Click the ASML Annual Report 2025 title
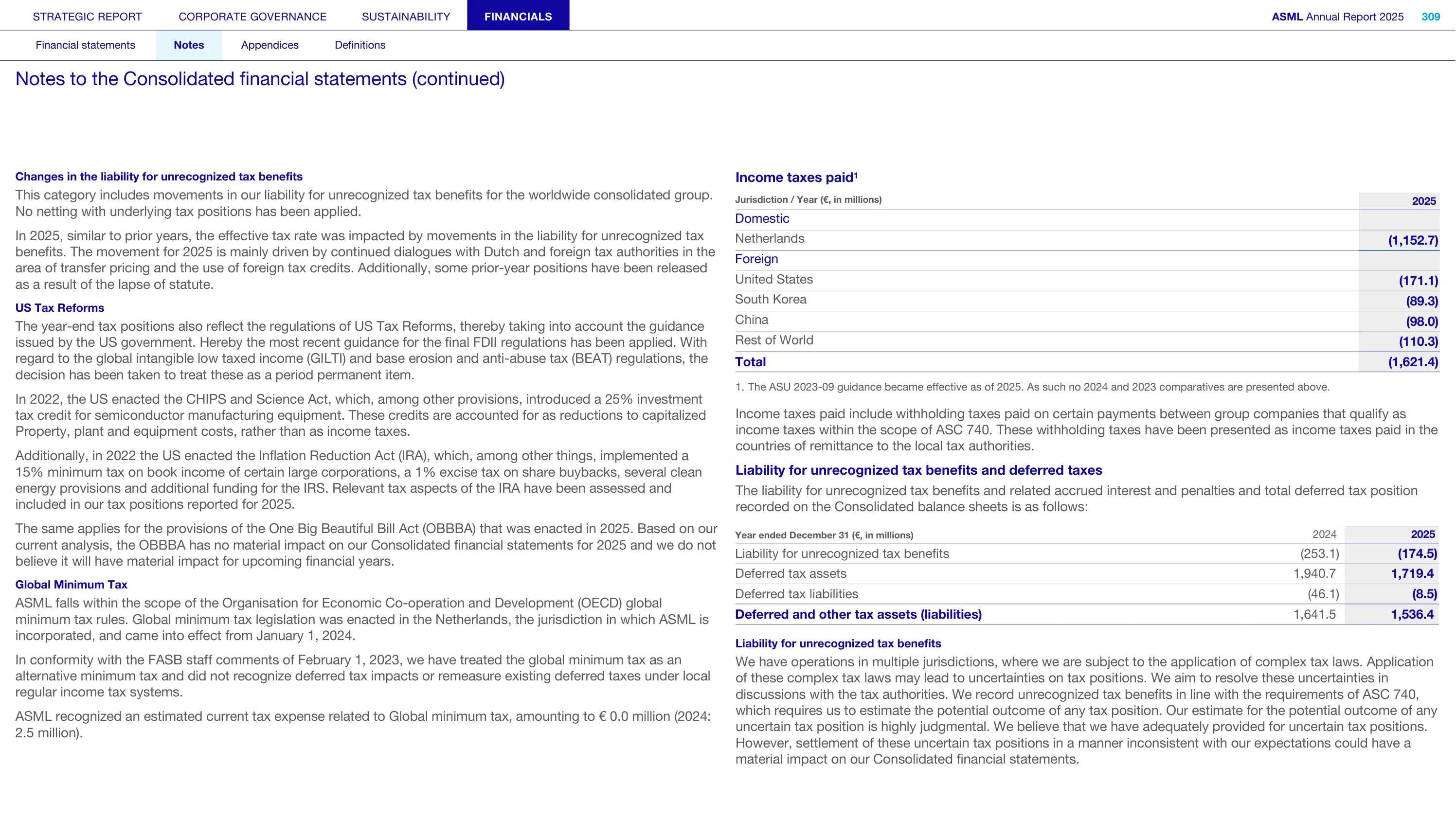 pos(1337,17)
